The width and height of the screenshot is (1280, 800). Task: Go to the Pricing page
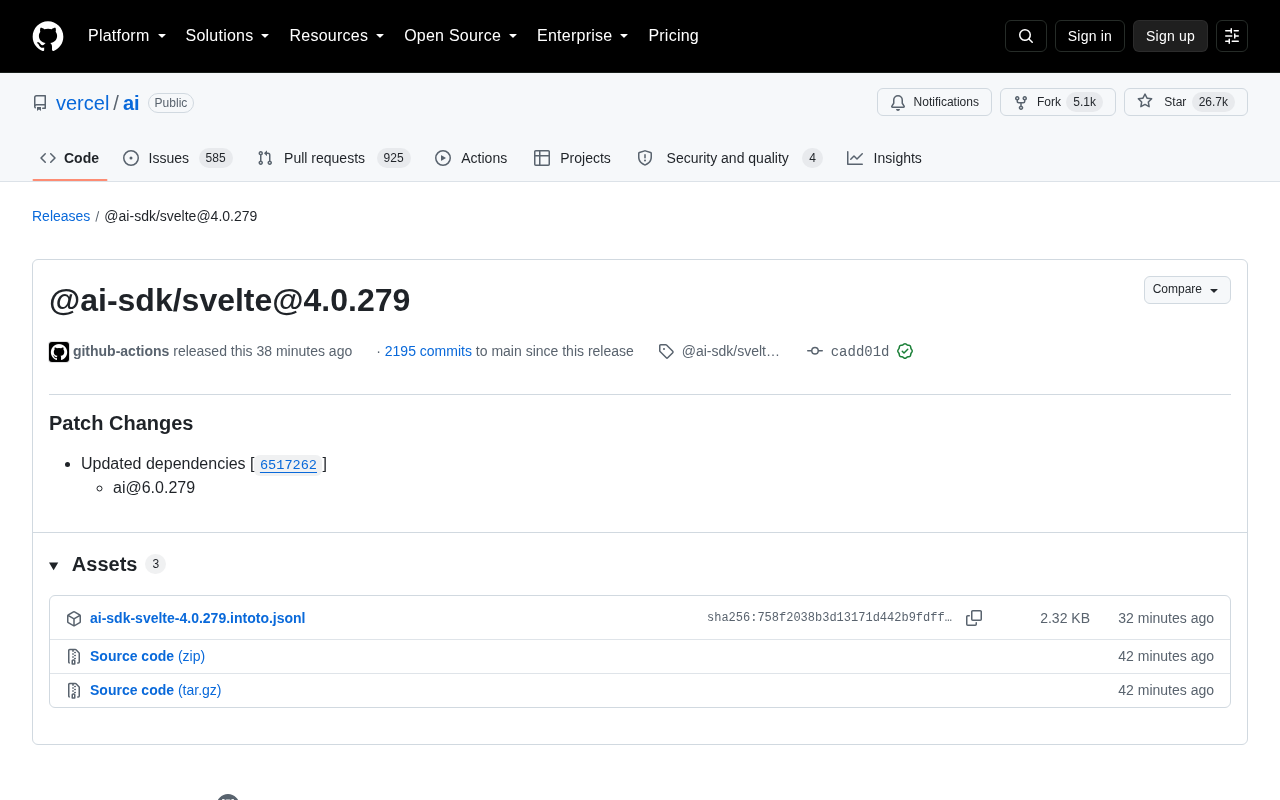tap(673, 36)
